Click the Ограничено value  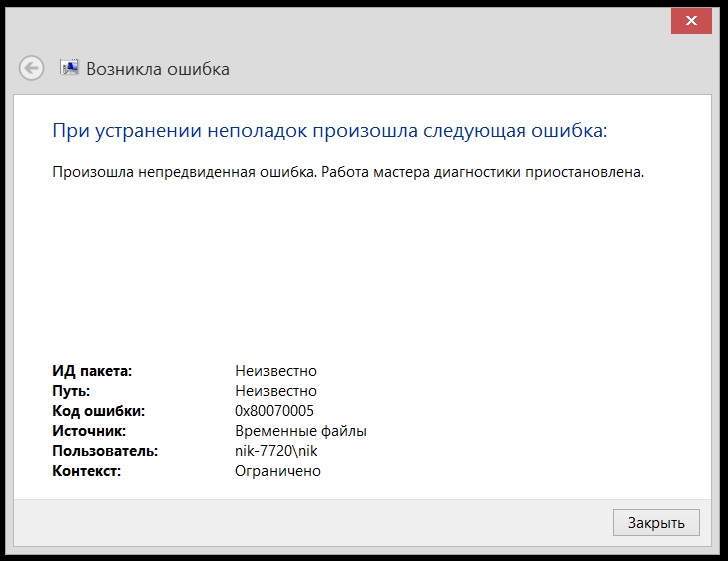tap(278, 470)
